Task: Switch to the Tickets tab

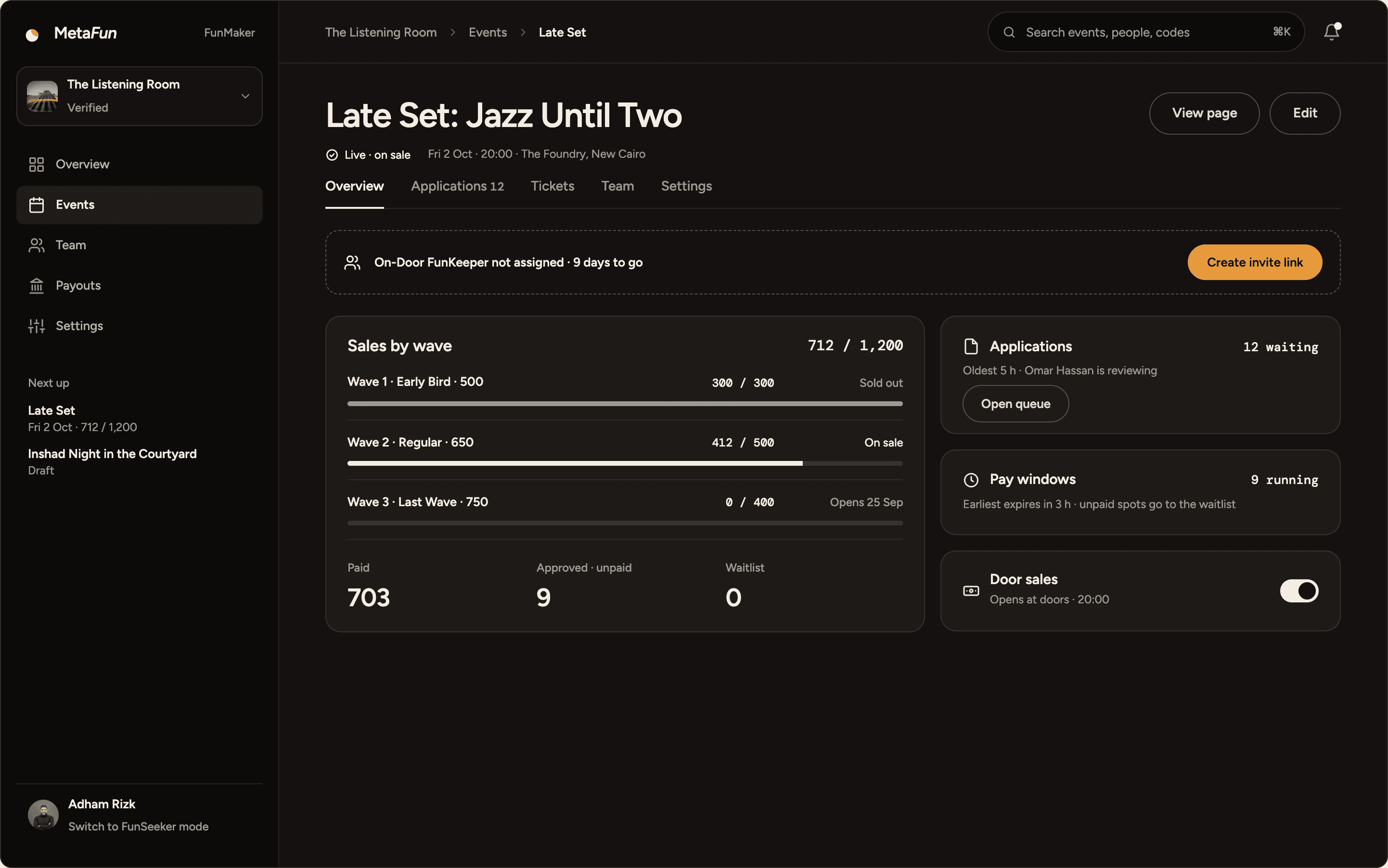Action: (x=552, y=186)
